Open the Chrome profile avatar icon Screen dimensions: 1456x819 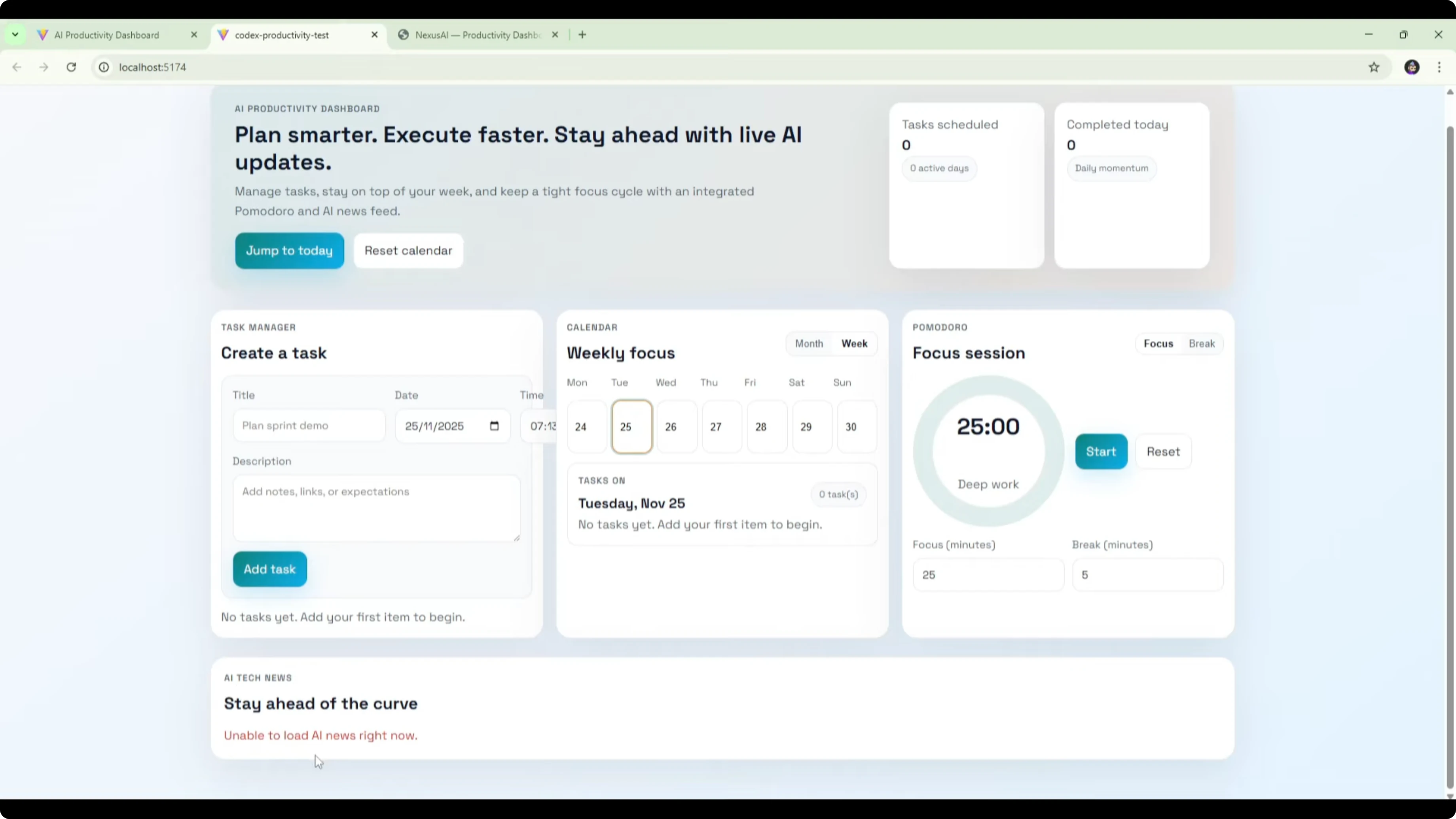click(1411, 67)
